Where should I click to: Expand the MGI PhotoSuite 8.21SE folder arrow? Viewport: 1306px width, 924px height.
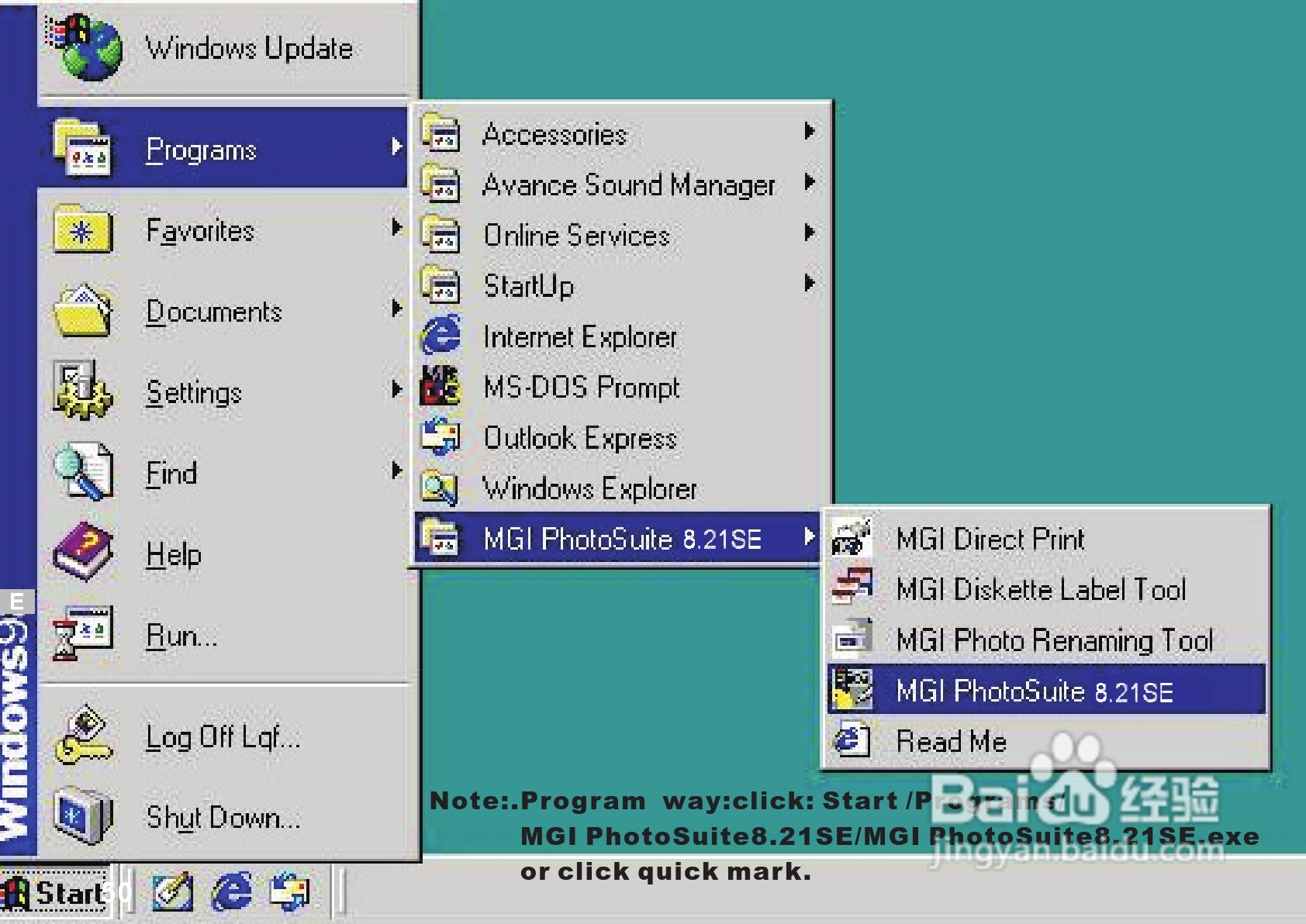(809, 536)
